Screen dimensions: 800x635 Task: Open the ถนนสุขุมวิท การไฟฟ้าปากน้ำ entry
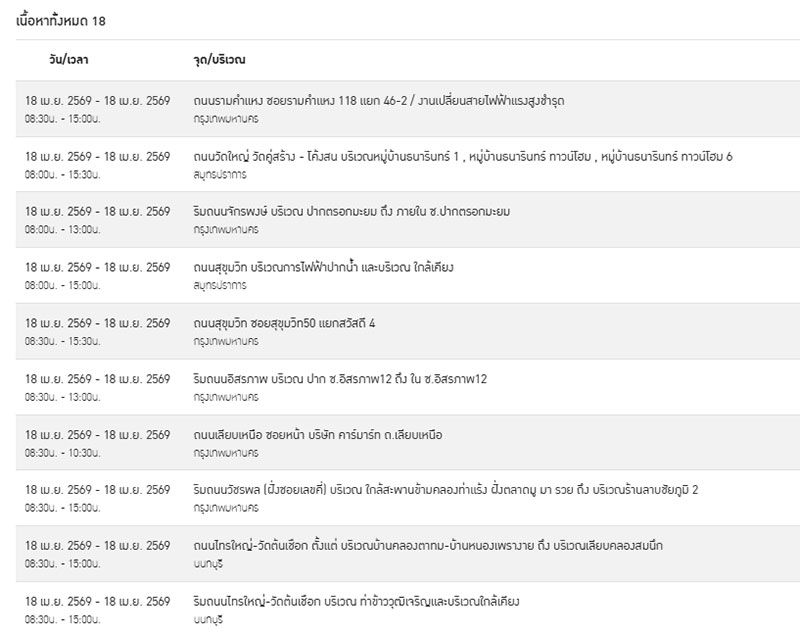[325, 268]
